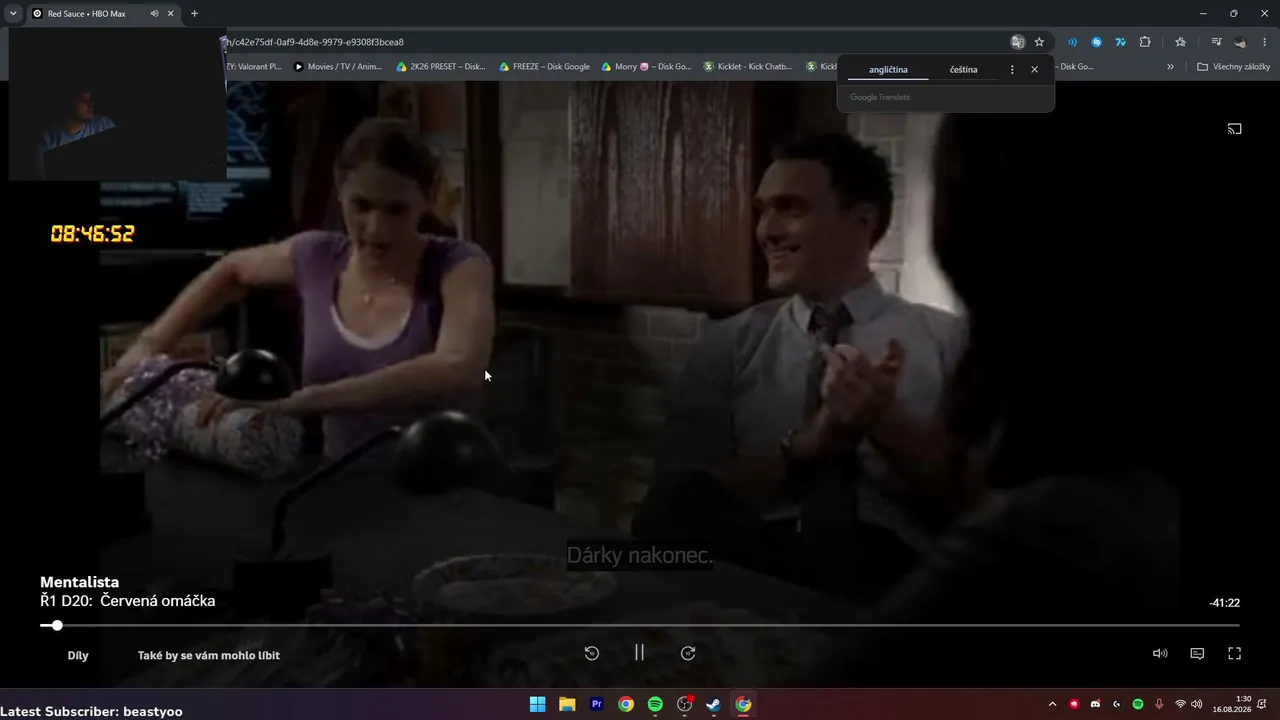
Task: Expand the hidden bookmarks overflow chevron
Action: (1170, 67)
